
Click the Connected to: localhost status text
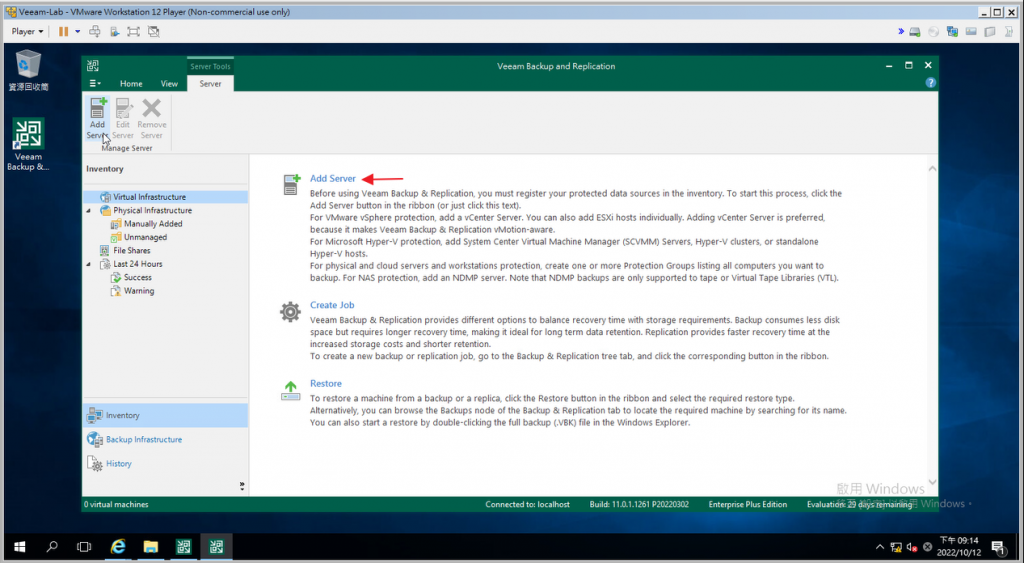[x=527, y=504]
